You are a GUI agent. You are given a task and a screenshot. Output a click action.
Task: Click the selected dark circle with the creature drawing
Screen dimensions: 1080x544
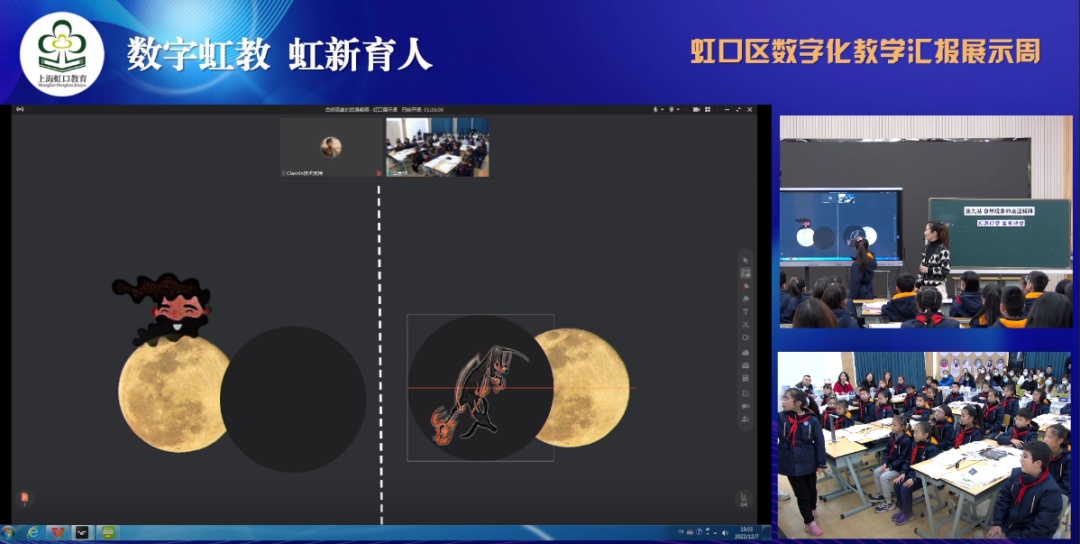[x=481, y=388]
